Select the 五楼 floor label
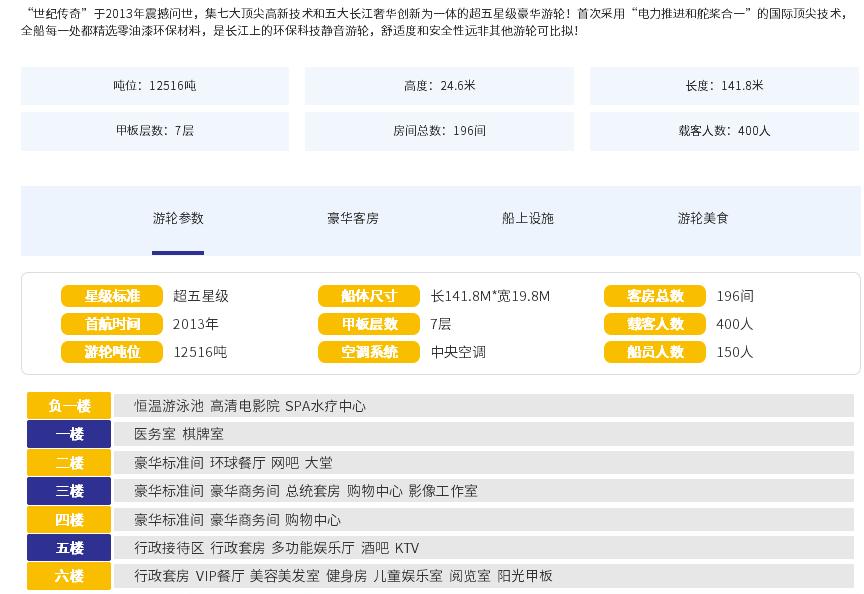This screenshot has height=594, width=864. (x=69, y=548)
